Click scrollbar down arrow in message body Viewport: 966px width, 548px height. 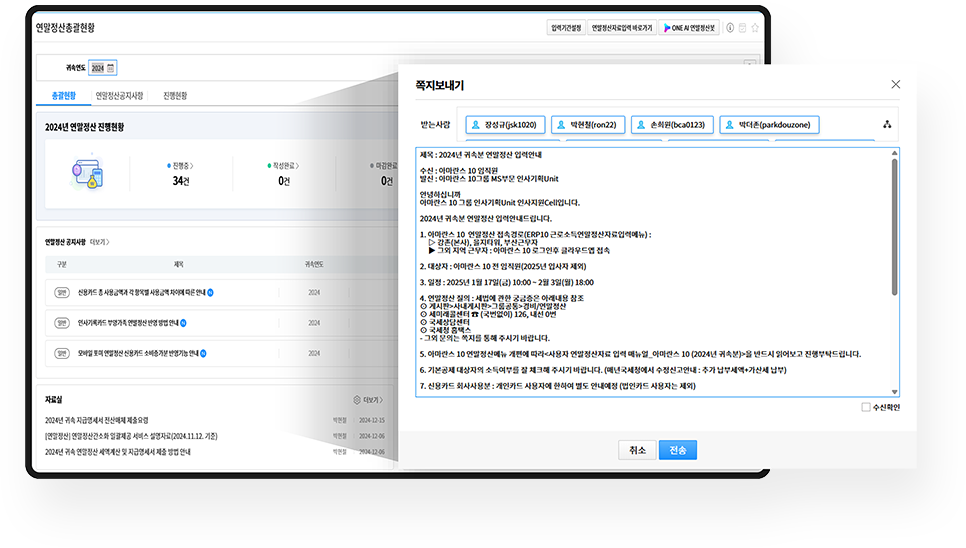click(x=895, y=392)
